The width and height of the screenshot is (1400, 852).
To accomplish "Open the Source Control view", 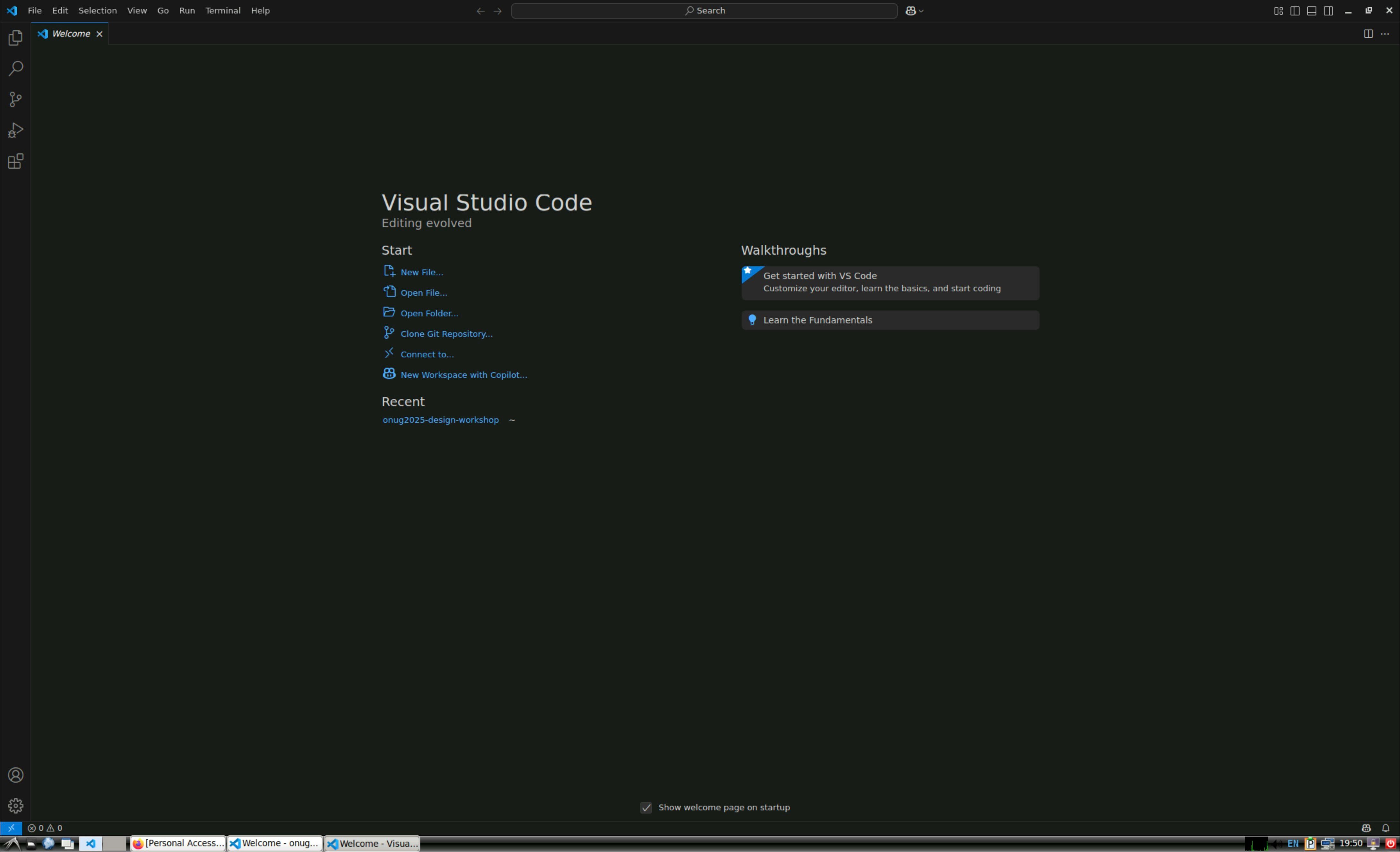I will [15, 100].
